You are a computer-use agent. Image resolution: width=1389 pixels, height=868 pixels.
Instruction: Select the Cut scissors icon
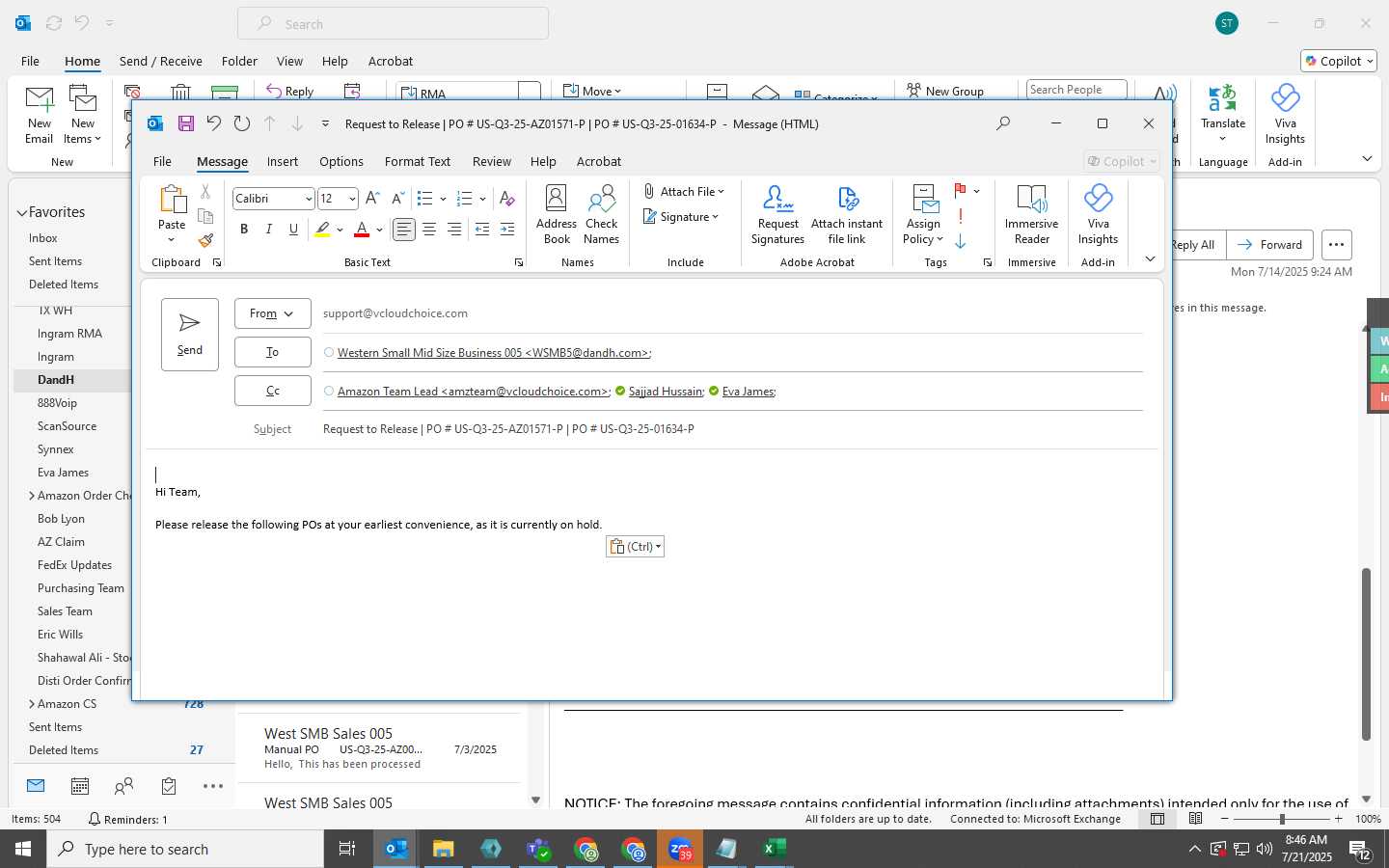pyautogui.click(x=205, y=192)
